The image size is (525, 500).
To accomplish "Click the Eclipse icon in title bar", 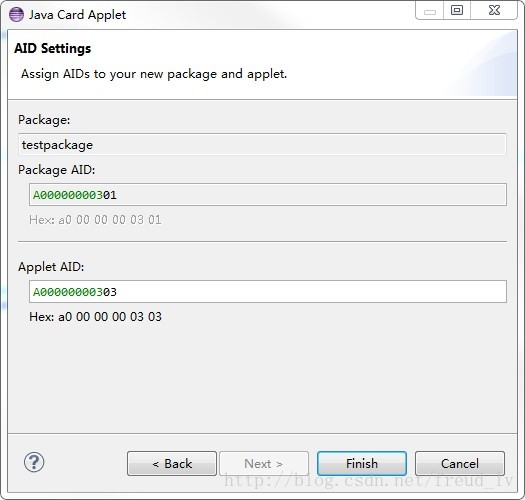I will tap(16, 15).
